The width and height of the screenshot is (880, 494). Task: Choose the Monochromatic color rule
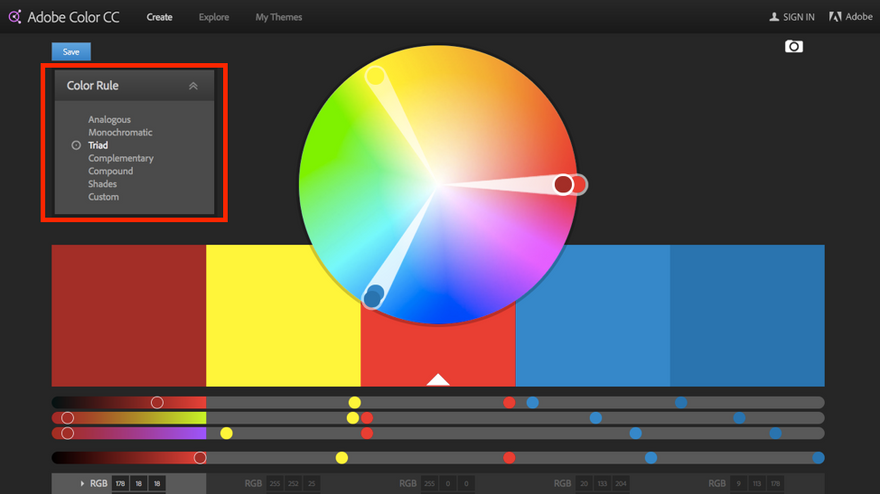[x=120, y=132]
